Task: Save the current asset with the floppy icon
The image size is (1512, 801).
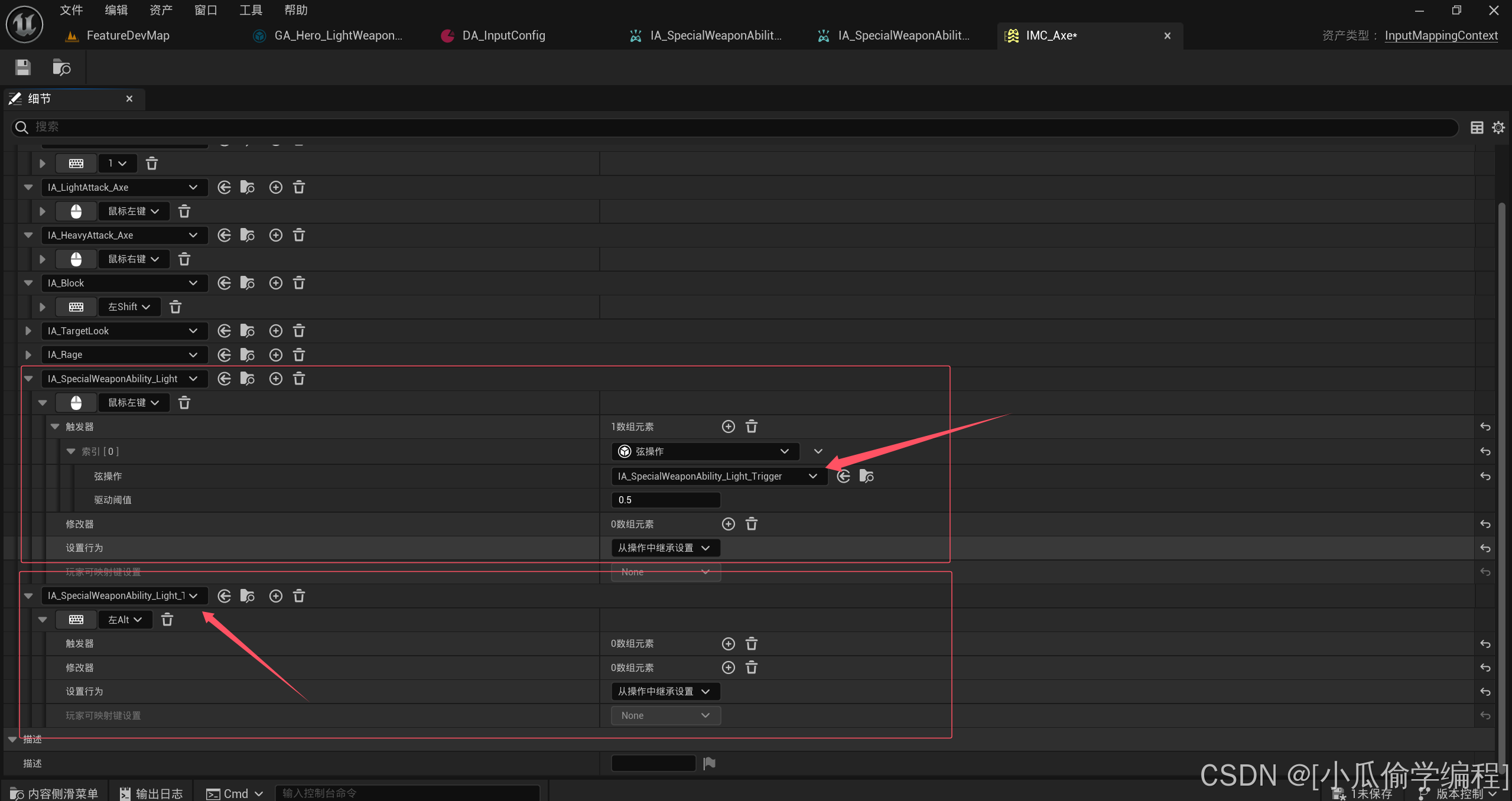Action: pyautogui.click(x=23, y=67)
